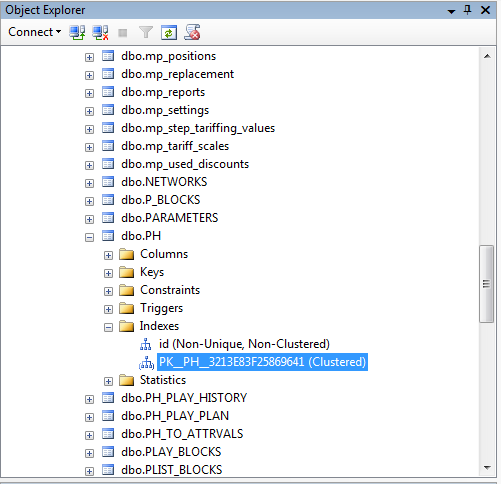501x484 pixels.
Task: Expand the Columns folder
Action: tap(108, 255)
